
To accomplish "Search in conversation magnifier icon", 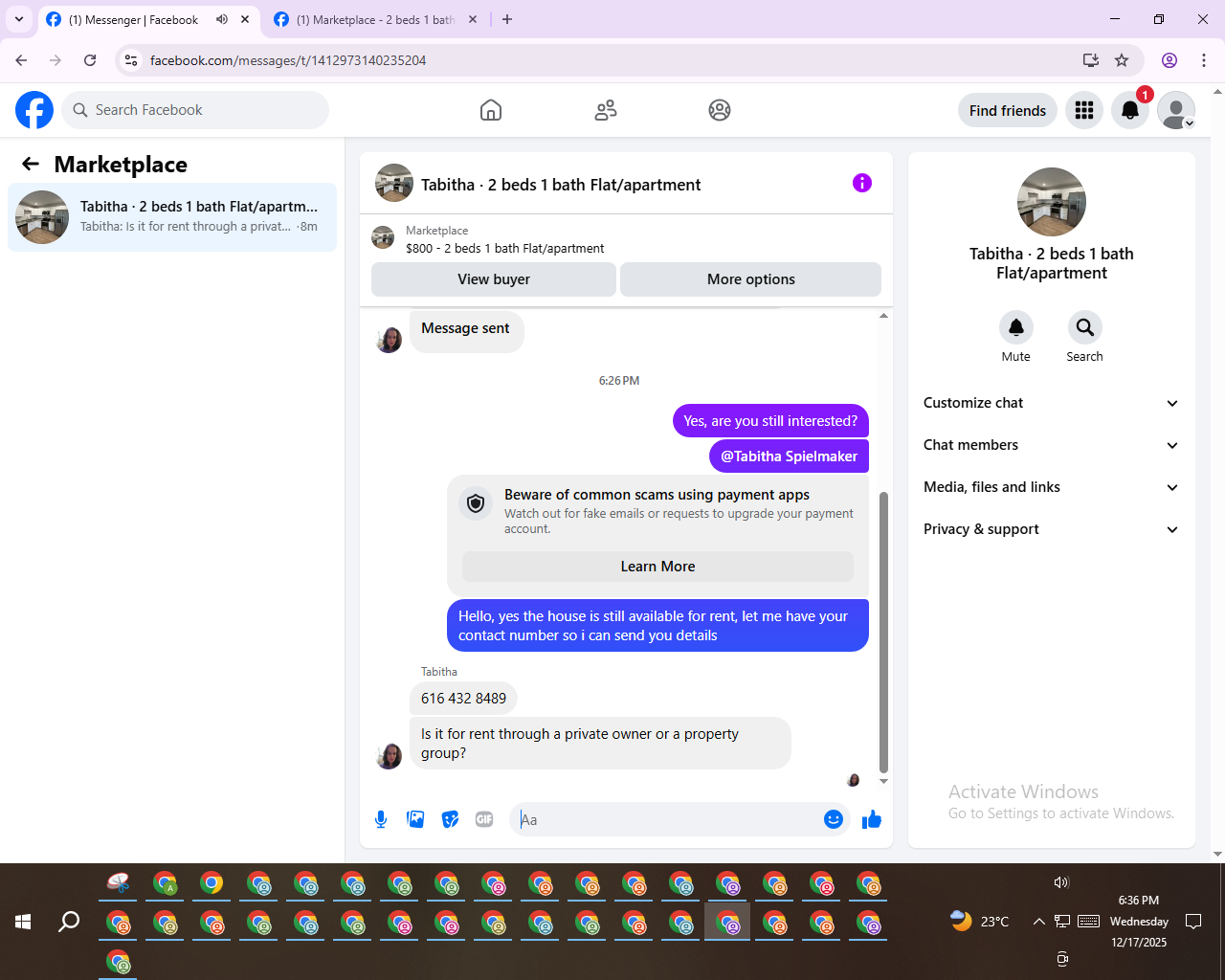I will (1085, 327).
